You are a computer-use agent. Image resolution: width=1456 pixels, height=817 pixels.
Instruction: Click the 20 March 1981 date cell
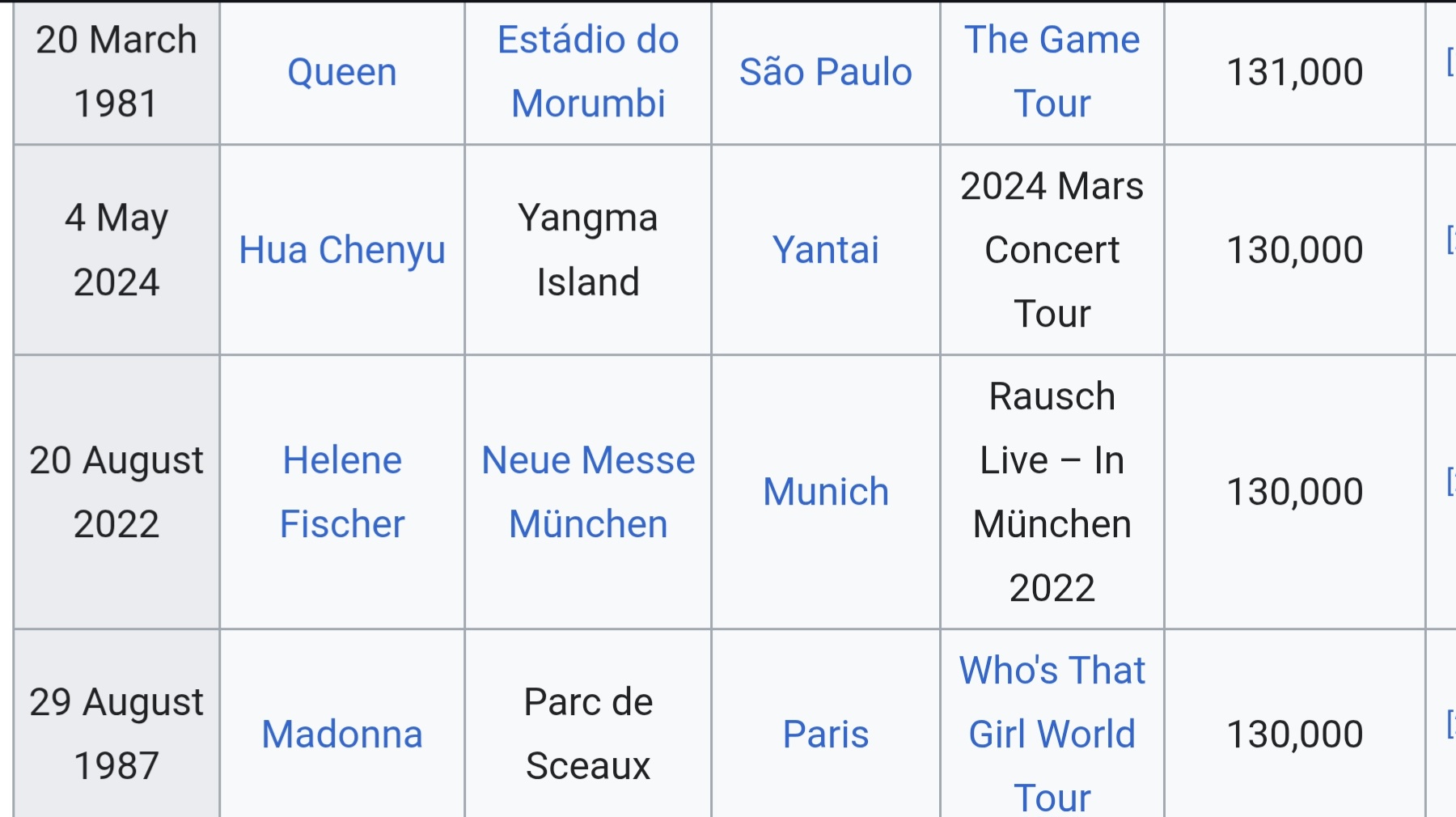(x=116, y=72)
